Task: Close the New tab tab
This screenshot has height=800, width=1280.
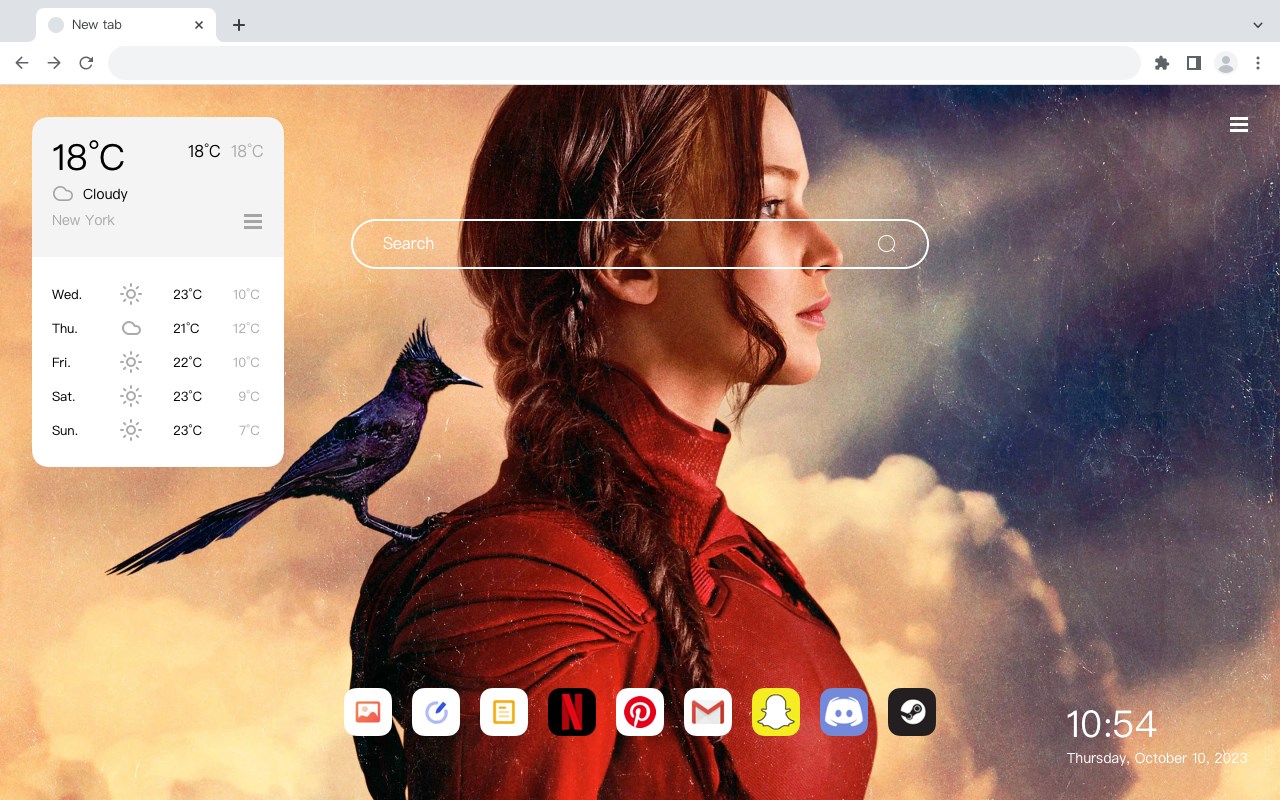Action: click(199, 25)
